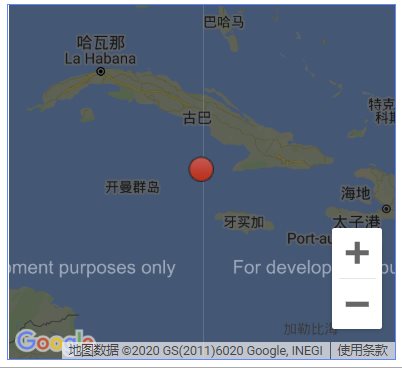The width and height of the screenshot is (402, 368).
Task: Click the map data copyright text
Action: click(x=196, y=350)
